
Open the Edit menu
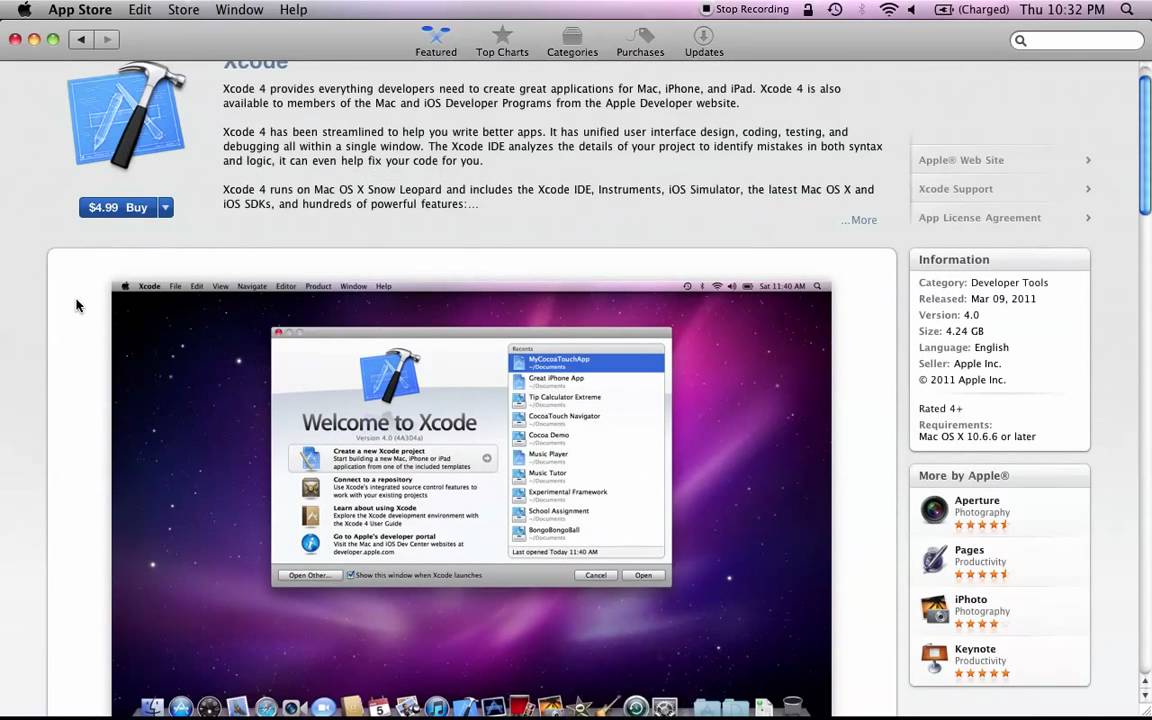[140, 10]
